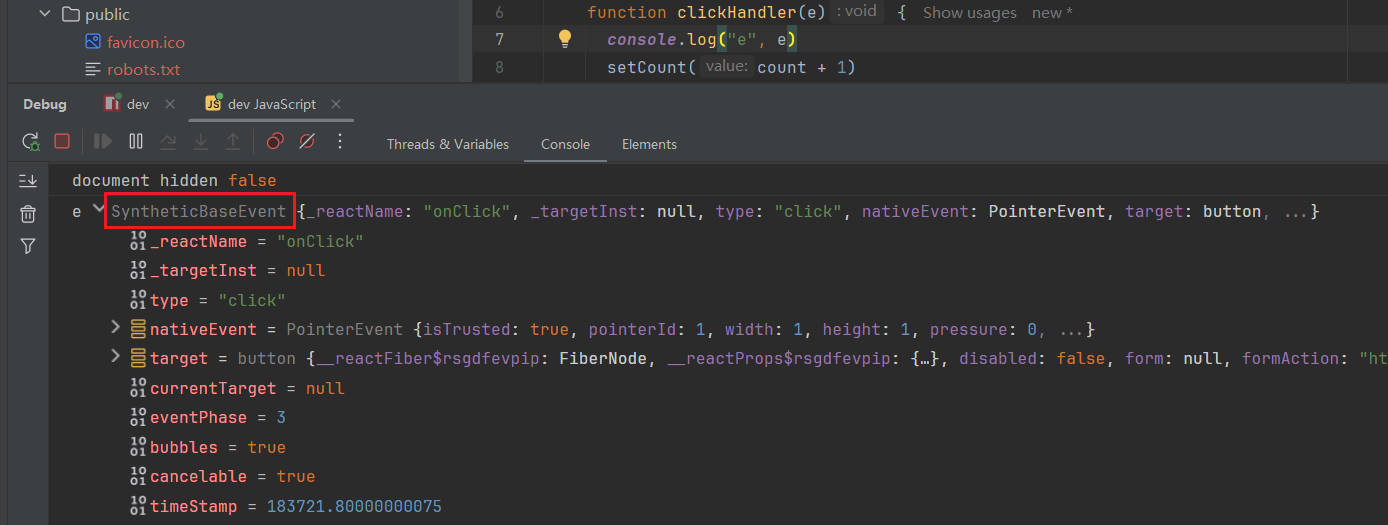This screenshot has width=1388, height=525.
Task: Click line number 6 in gutter
Action: (x=500, y=12)
